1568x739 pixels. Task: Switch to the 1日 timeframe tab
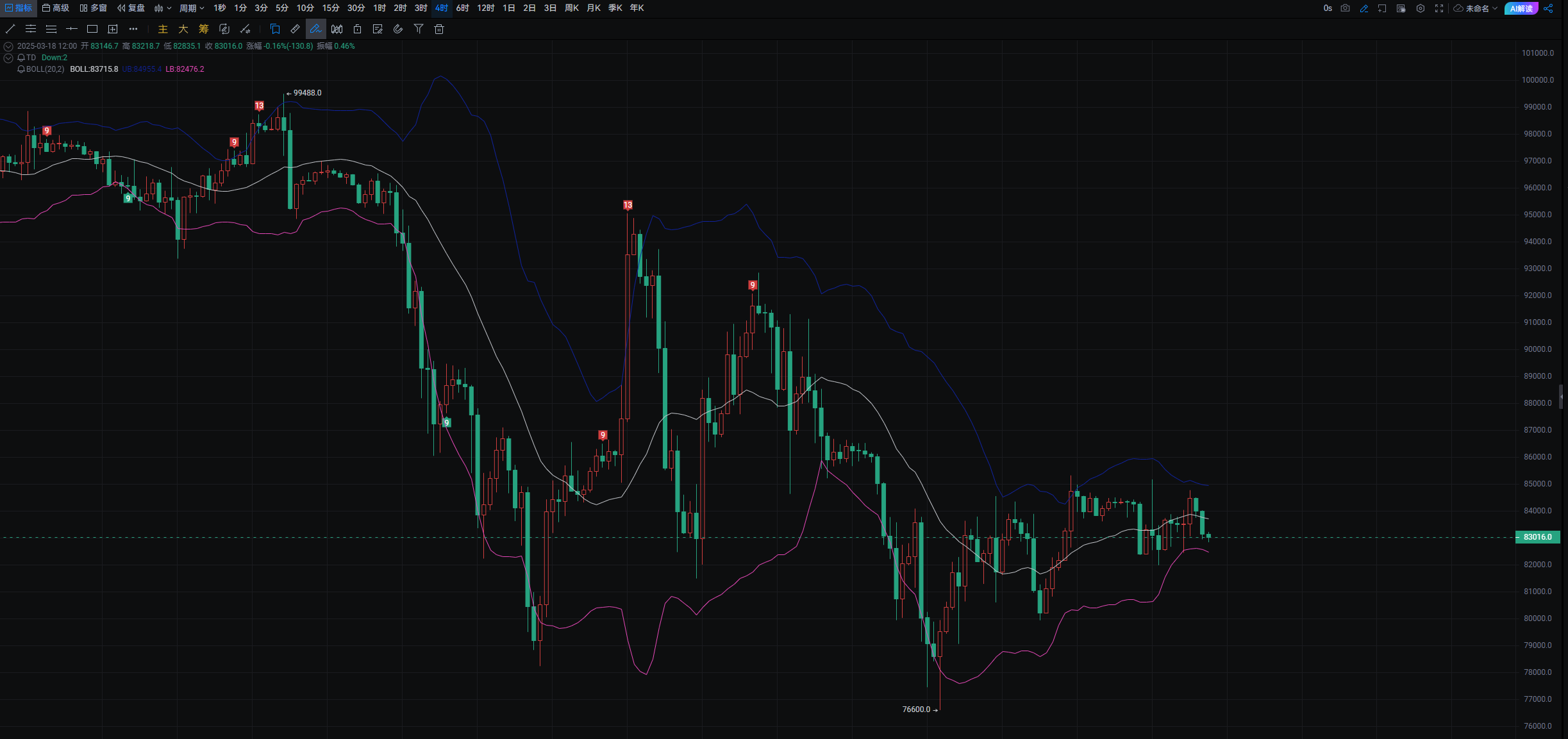click(509, 8)
